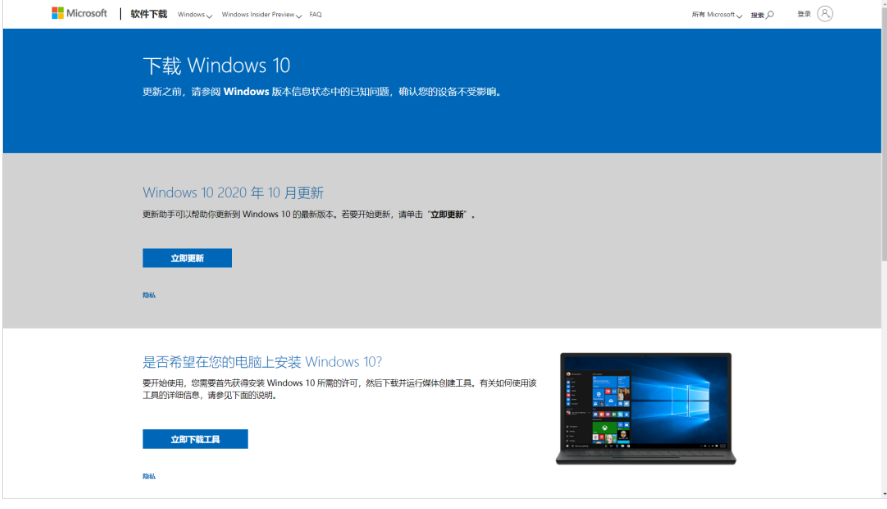The image size is (887, 509).
Task: Open 隐私 link under 立即下载工具
Action: pos(149,476)
